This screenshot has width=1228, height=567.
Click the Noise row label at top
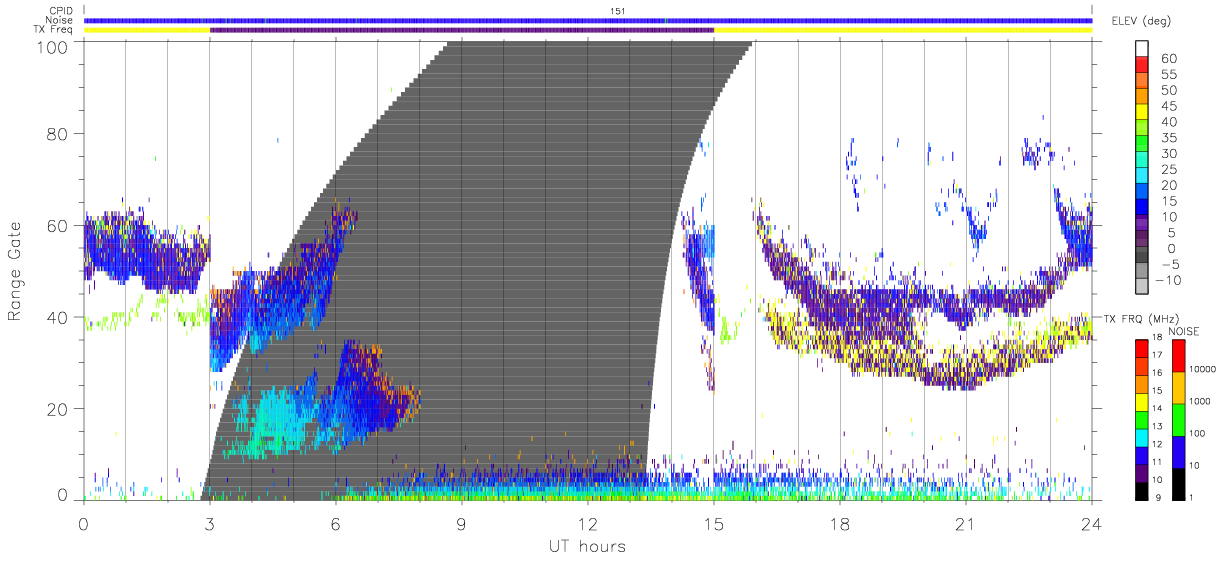point(60,20)
